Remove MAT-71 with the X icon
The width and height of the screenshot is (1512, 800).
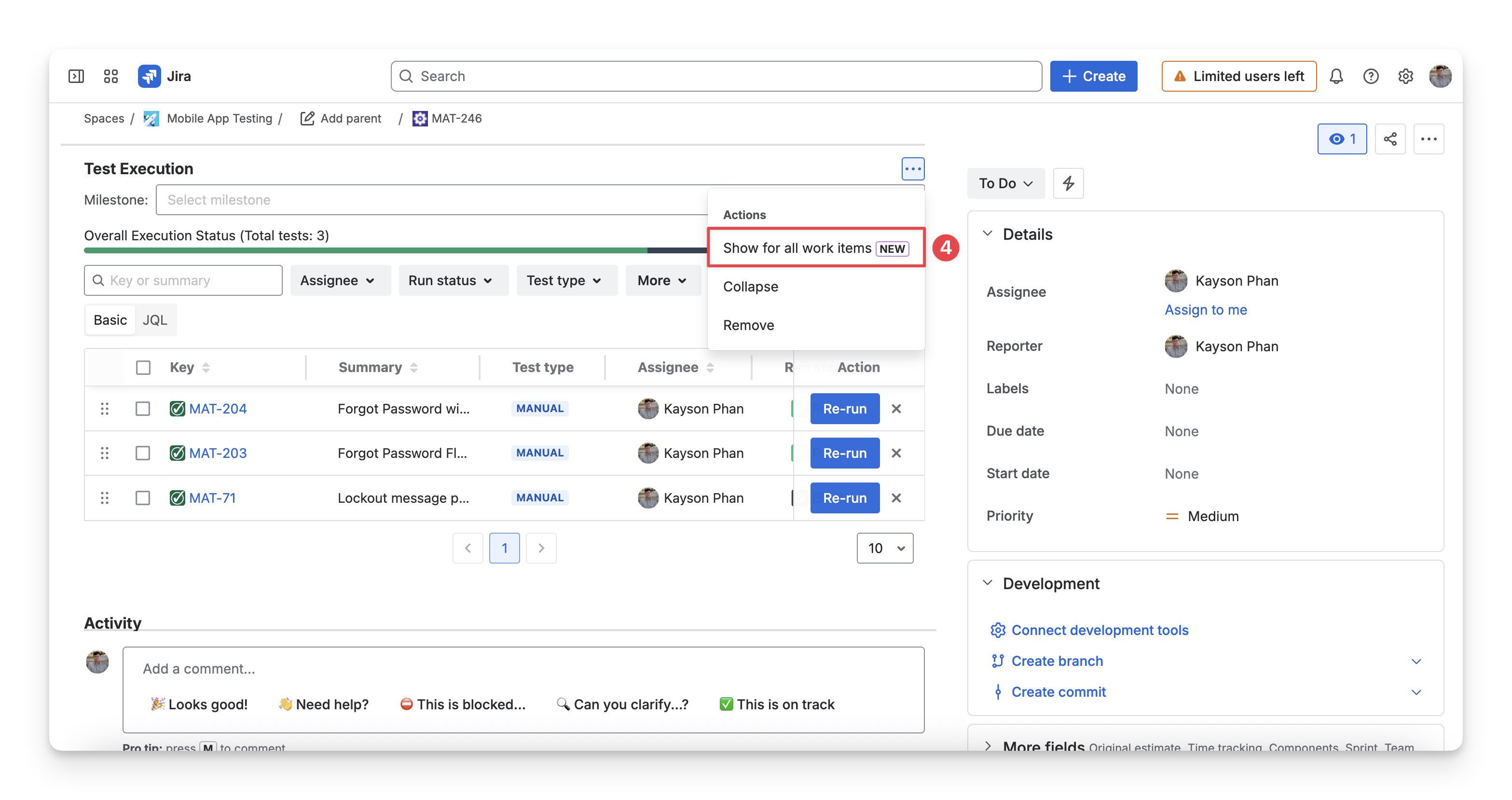[x=896, y=498]
